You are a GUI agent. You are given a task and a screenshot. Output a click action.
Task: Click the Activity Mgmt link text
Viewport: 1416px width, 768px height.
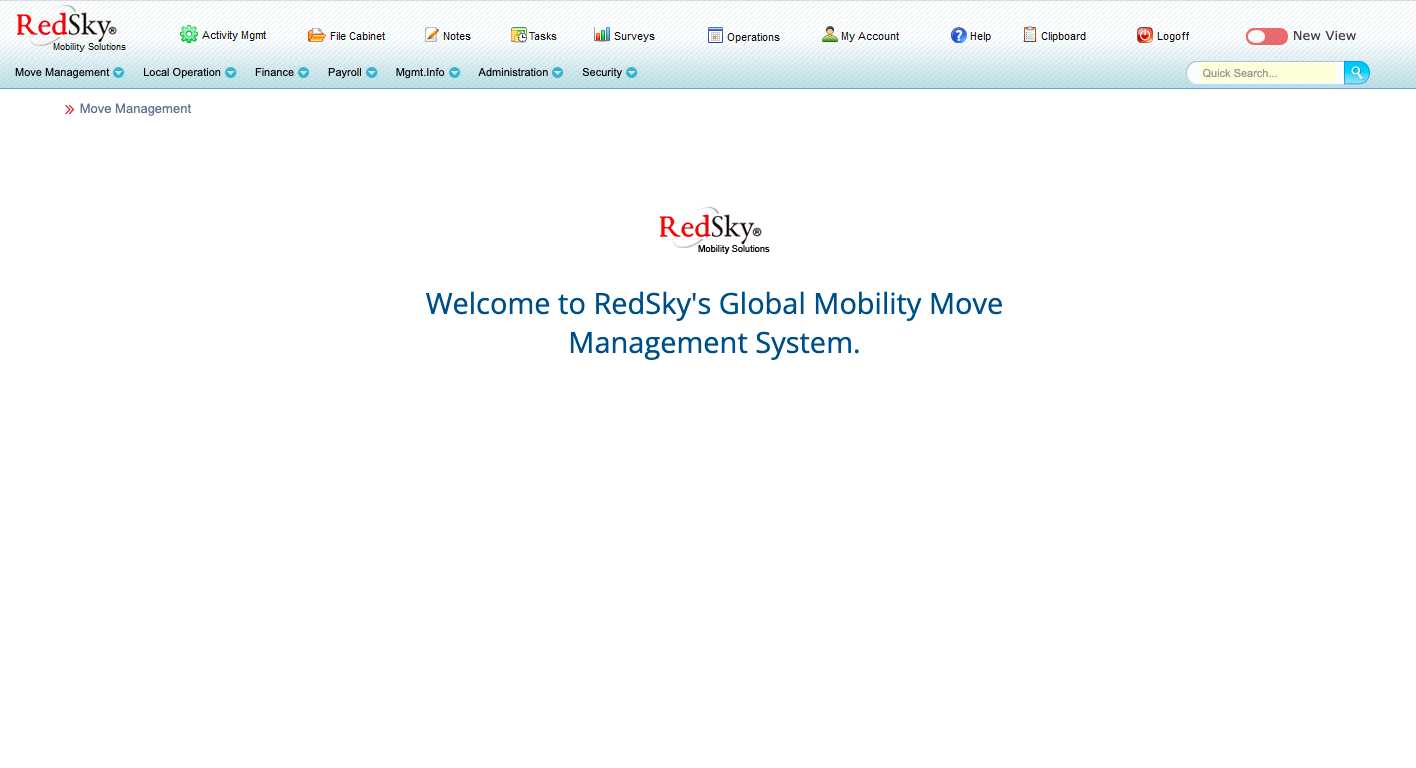pos(234,36)
